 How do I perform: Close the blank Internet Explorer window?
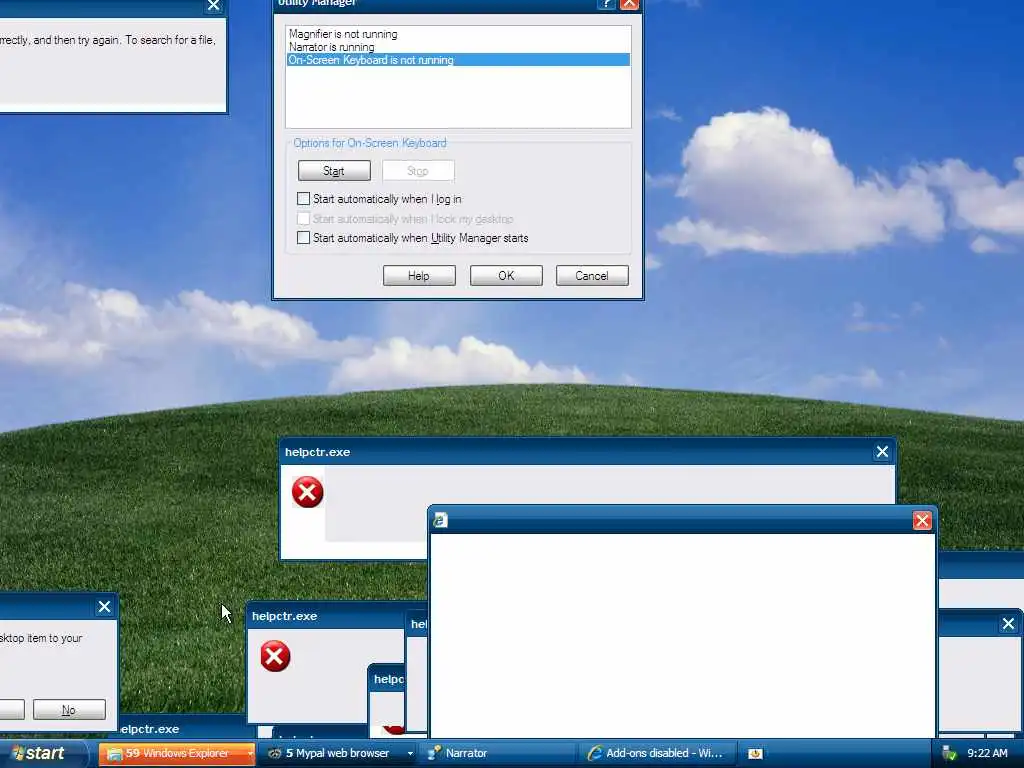click(x=921, y=520)
